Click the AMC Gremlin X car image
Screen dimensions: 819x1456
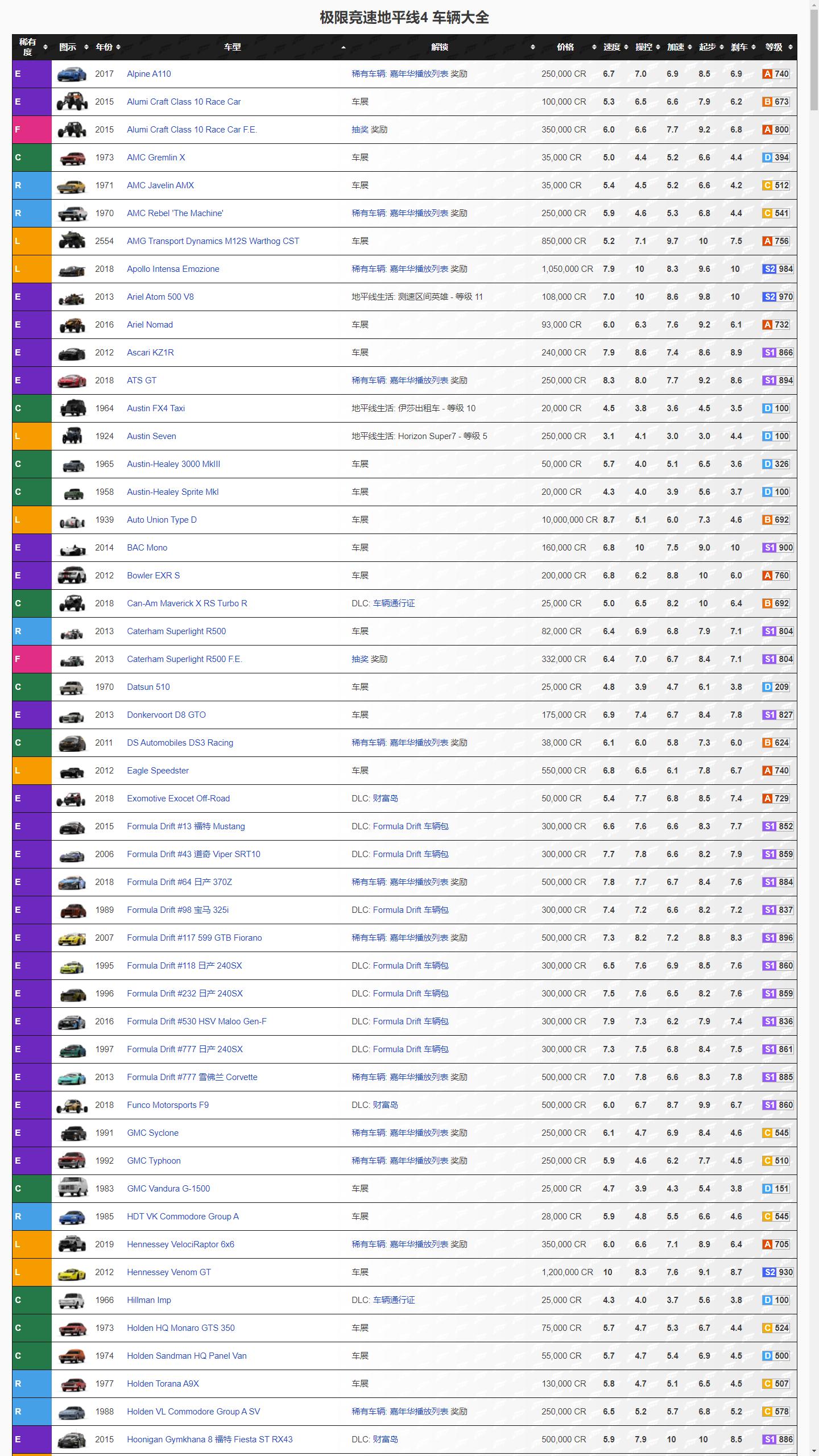(x=72, y=158)
